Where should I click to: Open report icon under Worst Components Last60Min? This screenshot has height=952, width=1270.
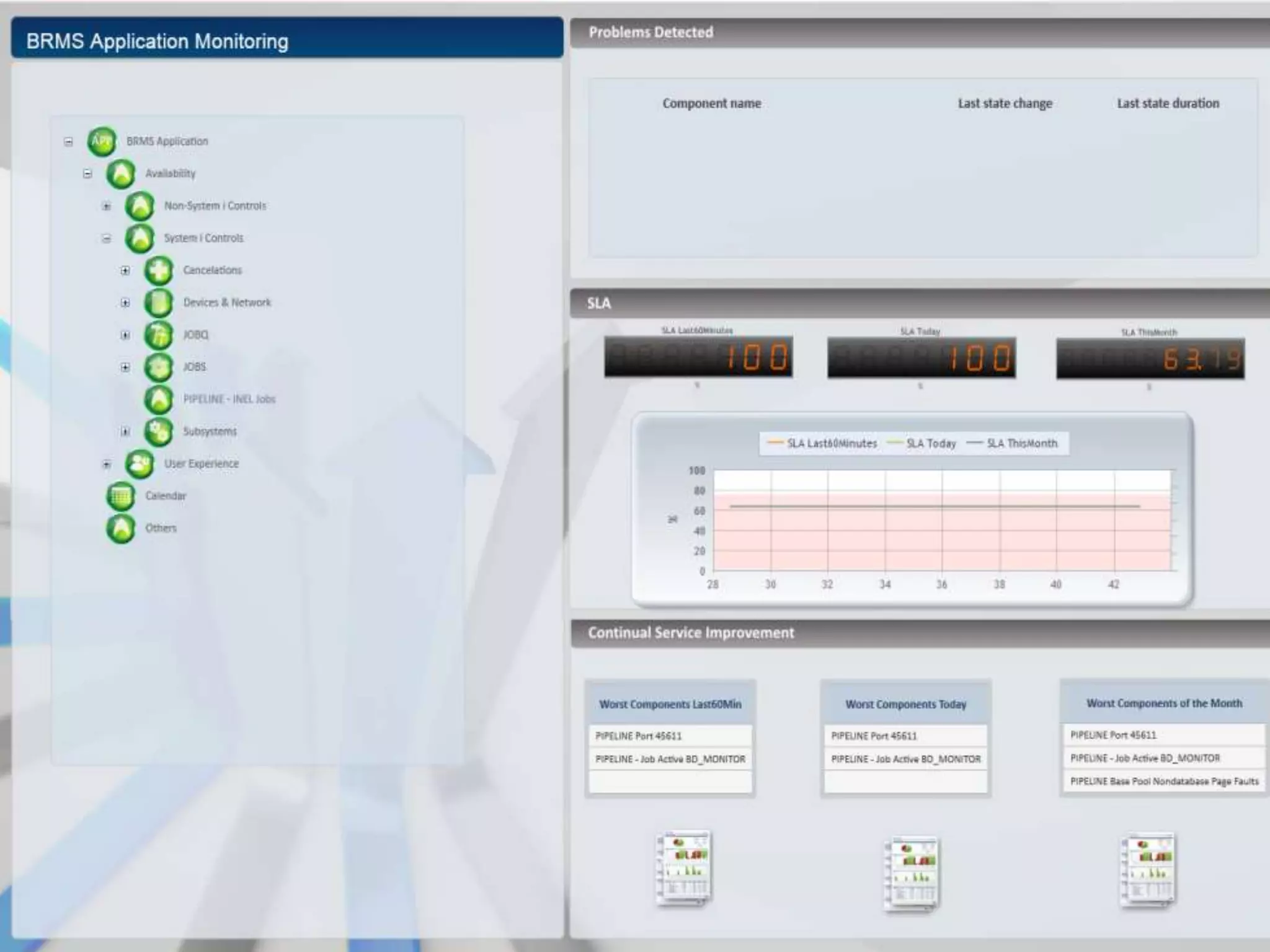pyautogui.click(x=684, y=869)
